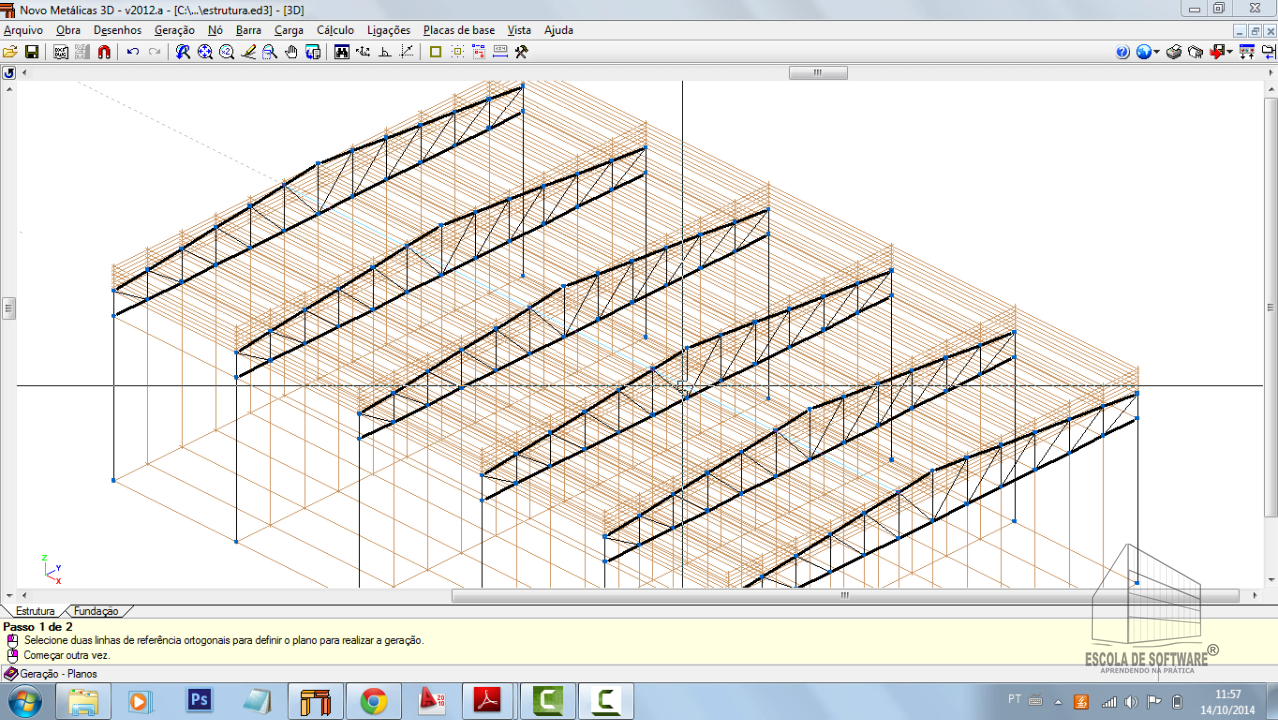This screenshot has width=1278, height=720.
Task: Select the pan hand tool
Action: tap(291, 52)
